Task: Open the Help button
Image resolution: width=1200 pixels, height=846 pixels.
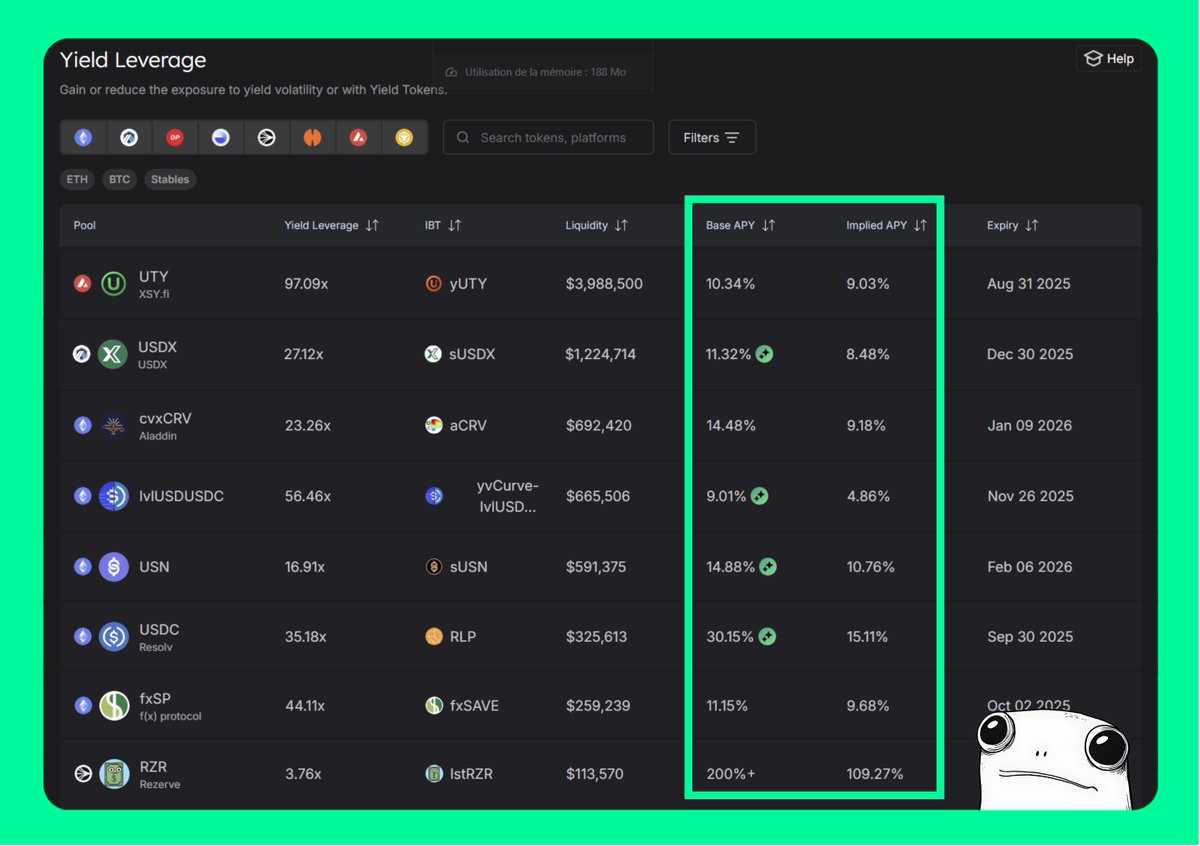Action: click(1109, 59)
